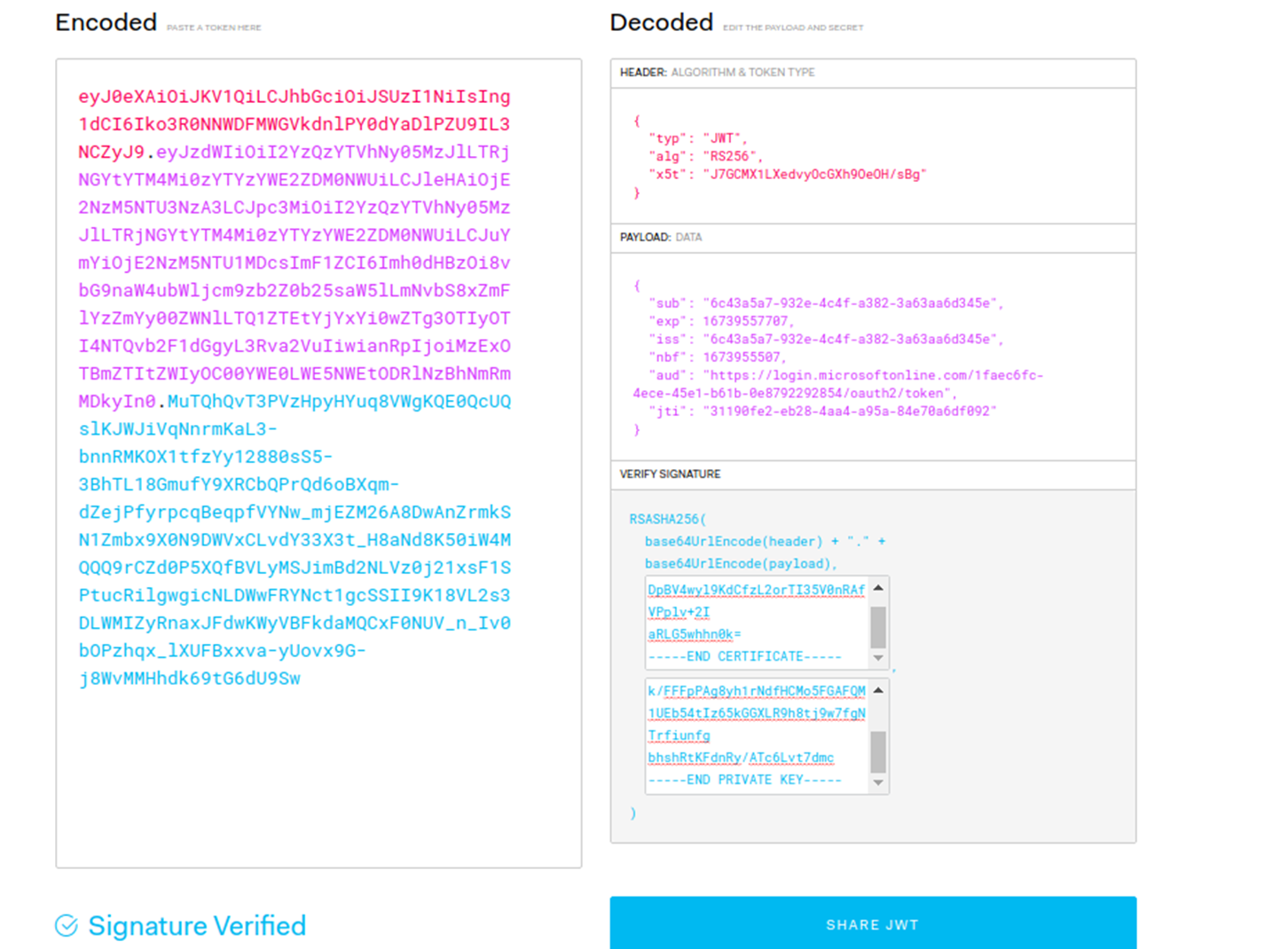Click the HEADER: ALGORITHM & TOKEN TYPE label

717,73
